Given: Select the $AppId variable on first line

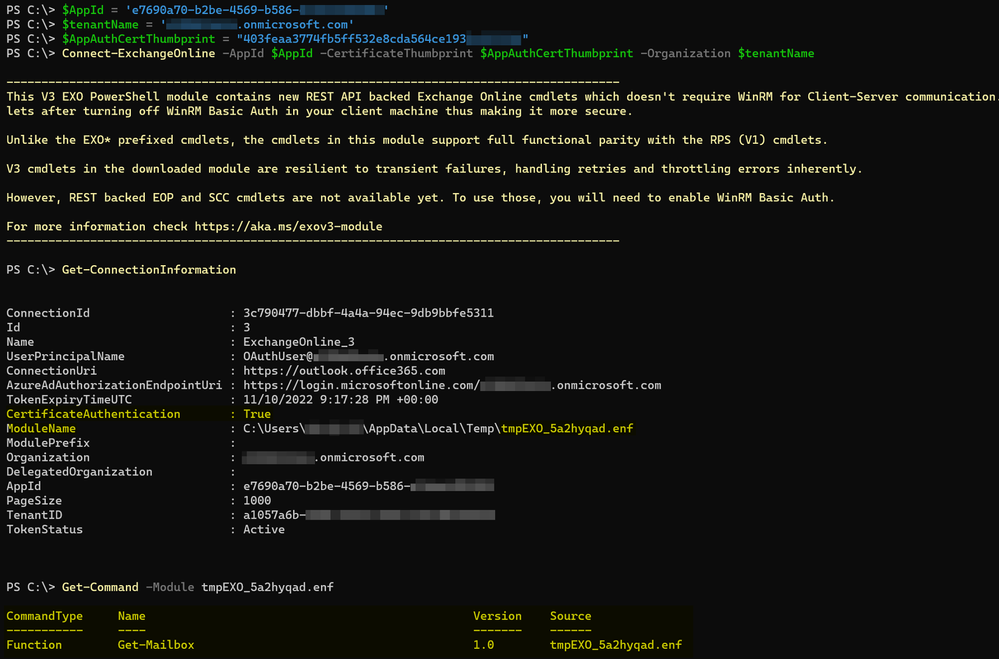Looking at the screenshot, I should point(83,10).
